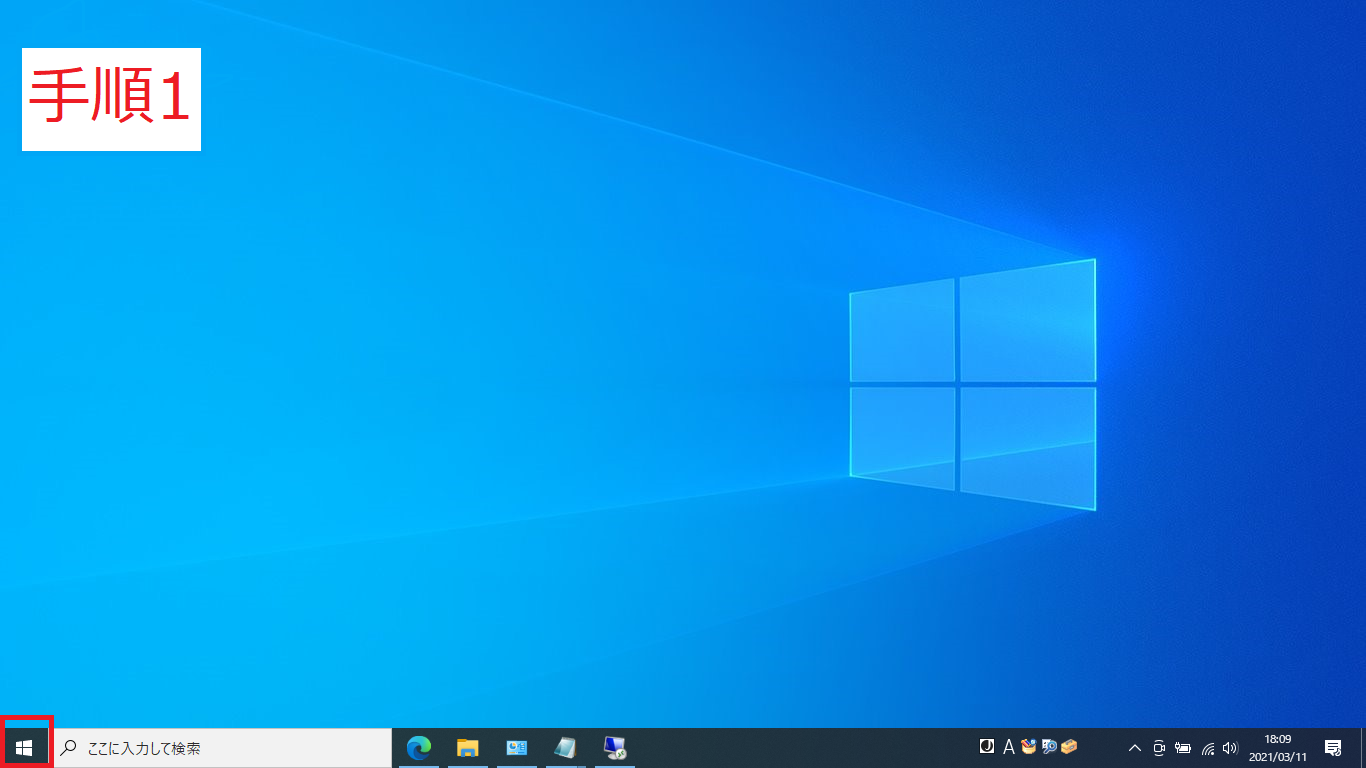Open the notepad-style taskbar app
The width and height of the screenshot is (1366, 768).
coord(565,747)
